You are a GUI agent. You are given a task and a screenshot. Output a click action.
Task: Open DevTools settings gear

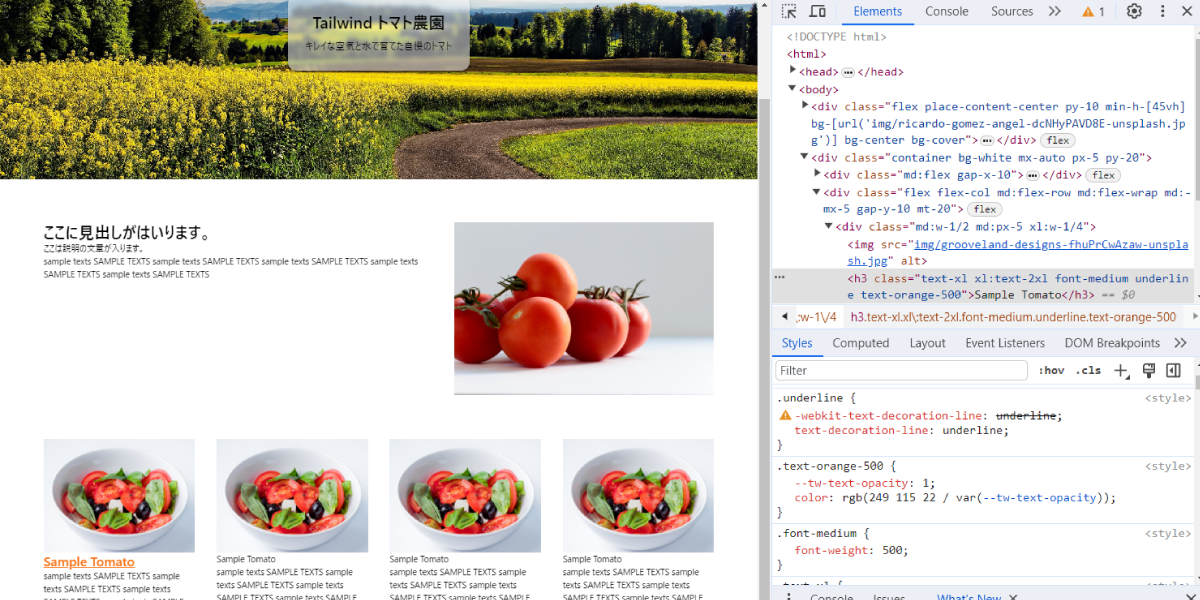point(1134,12)
